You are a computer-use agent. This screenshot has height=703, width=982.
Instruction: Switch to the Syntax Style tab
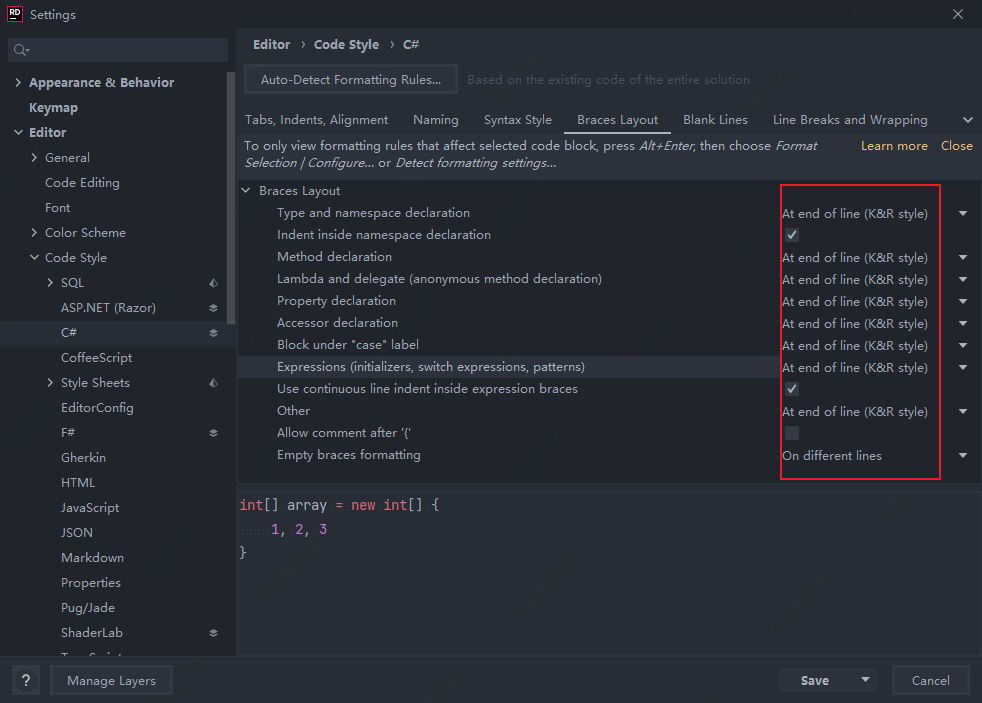point(517,120)
